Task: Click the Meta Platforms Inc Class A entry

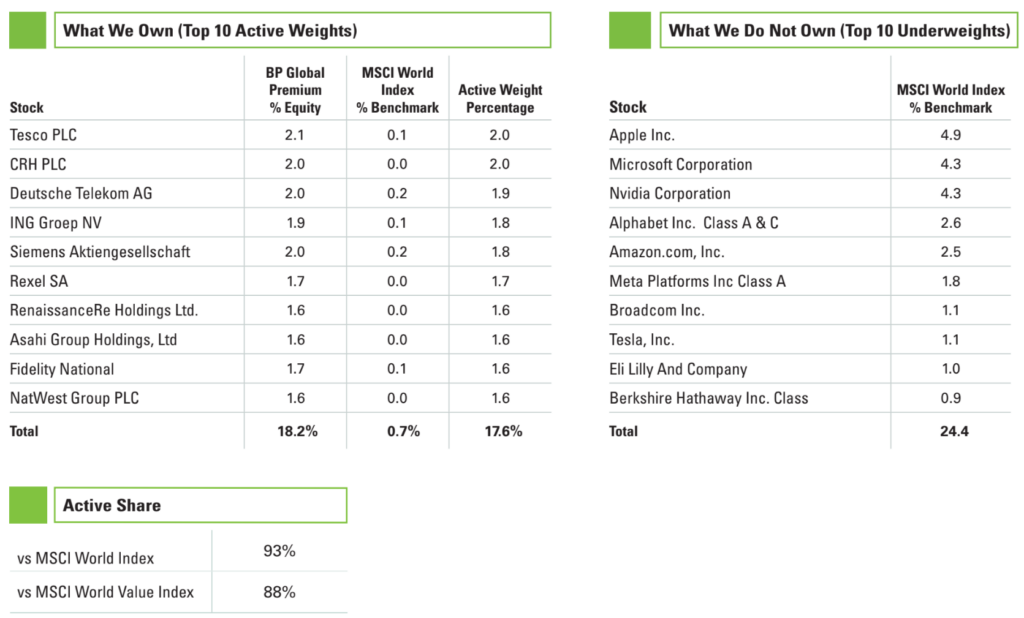Action: tap(697, 281)
